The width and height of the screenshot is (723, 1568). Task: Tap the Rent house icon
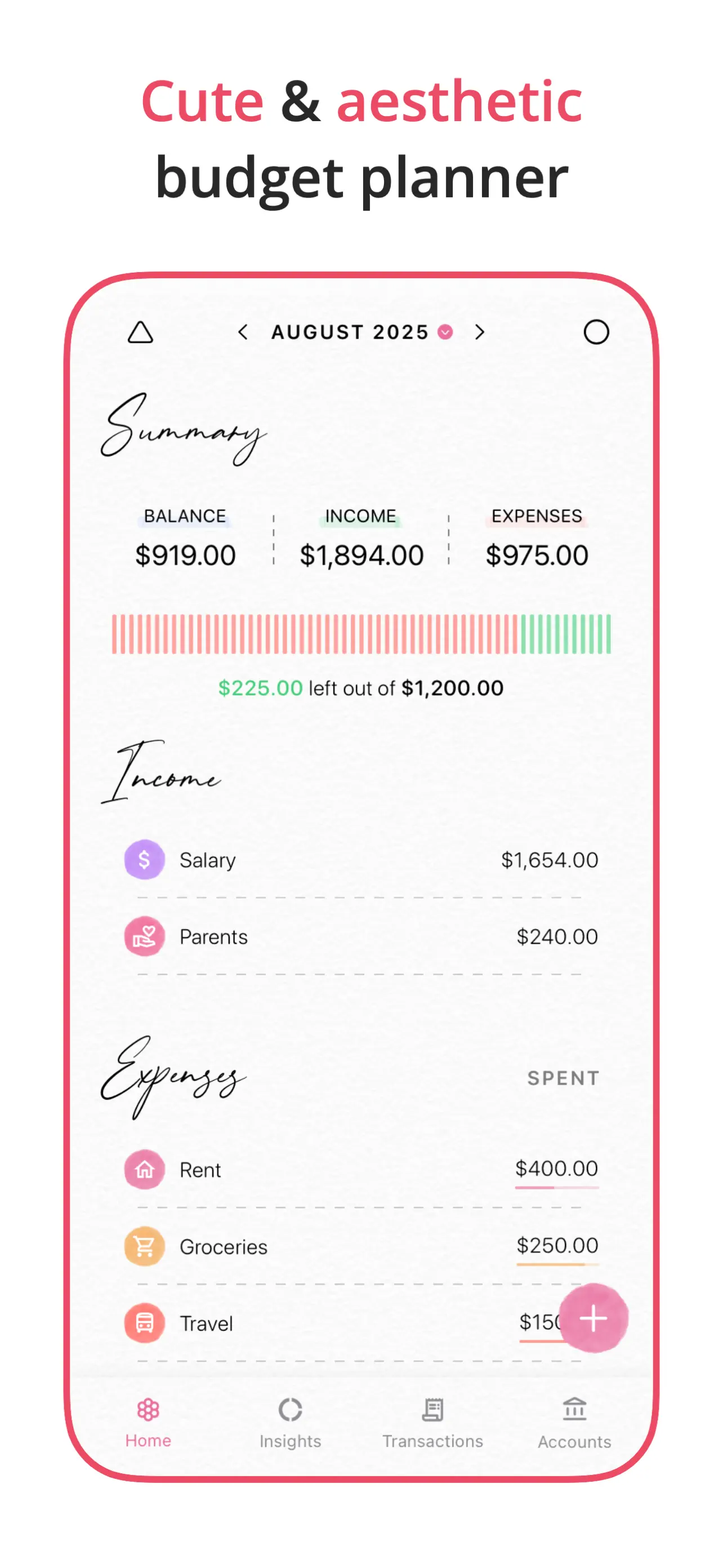point(144,1169)
